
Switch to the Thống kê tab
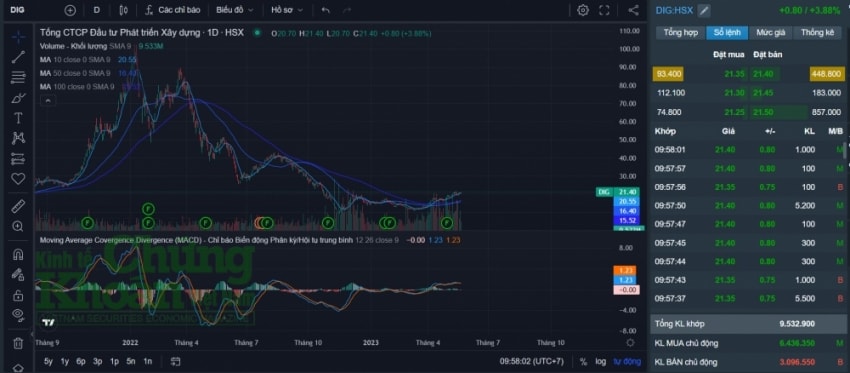[x=817, y=33]
